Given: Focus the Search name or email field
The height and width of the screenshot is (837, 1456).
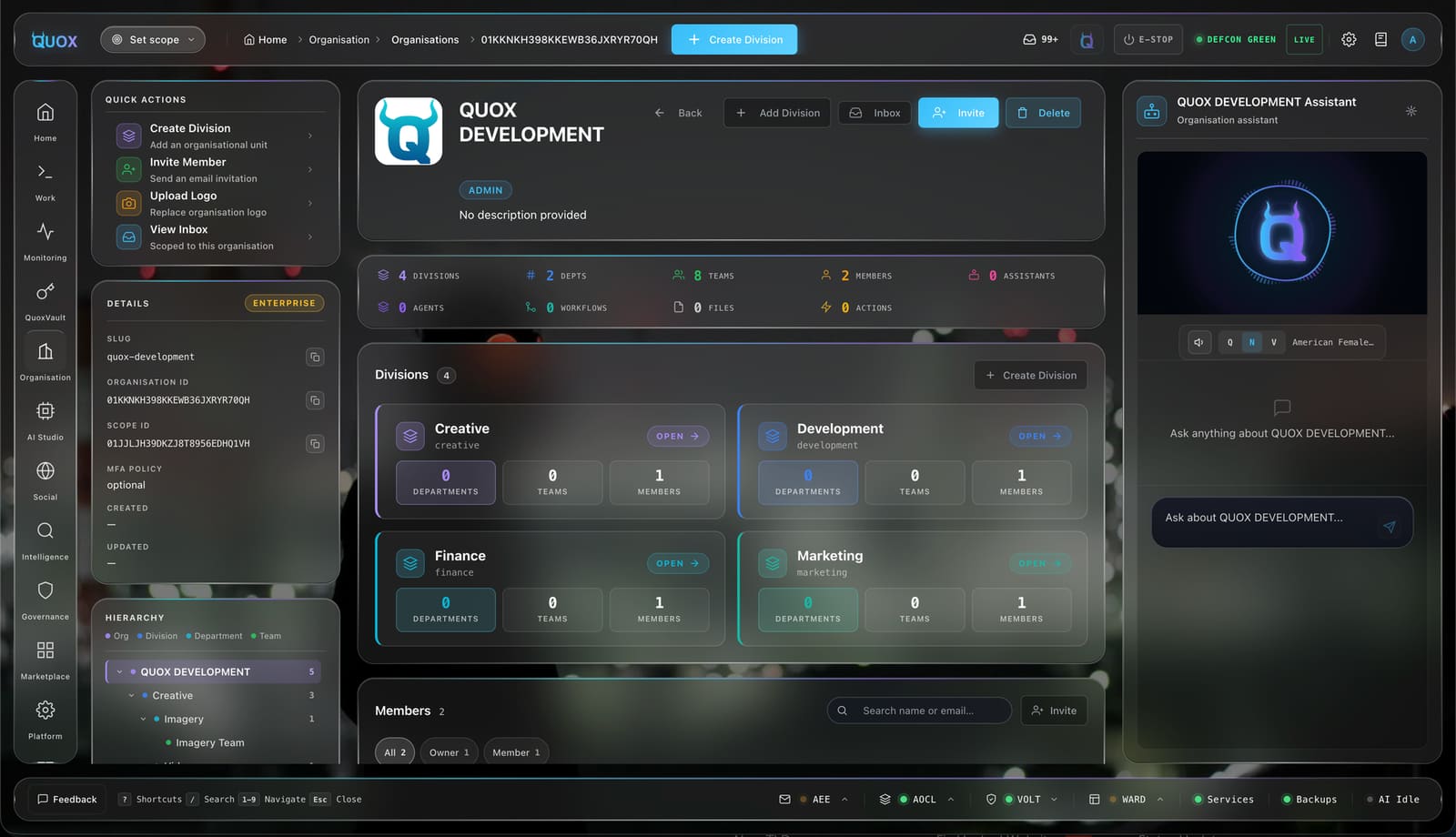Looking at the screenshot, I should coord(919,711).
